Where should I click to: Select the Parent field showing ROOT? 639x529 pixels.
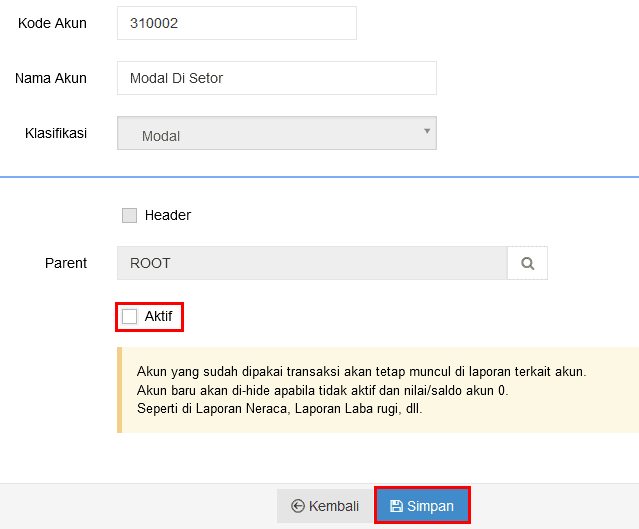click(312, 263)
